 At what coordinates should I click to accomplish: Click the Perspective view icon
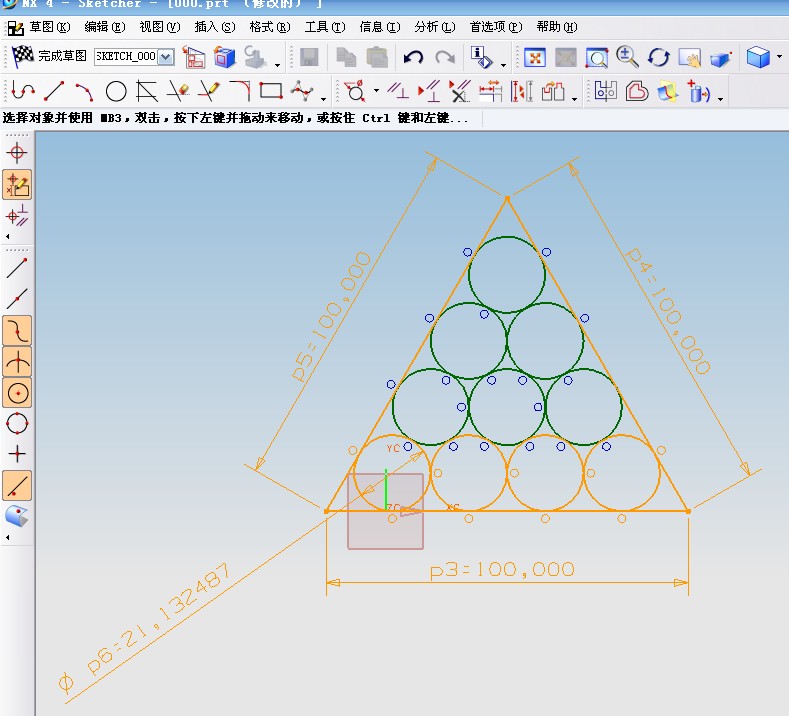[721, 58]
